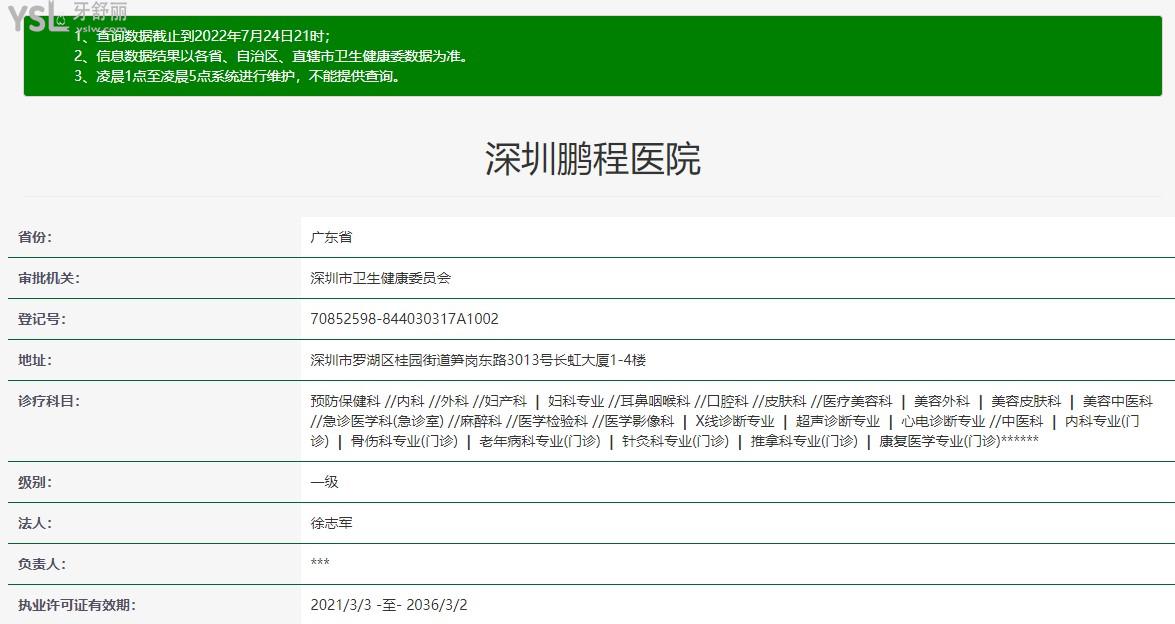This screenshot has width=1175, height=624.
Task: Click the 骨伤科专业(门诊) entry
Action: [x=404, y=442]
